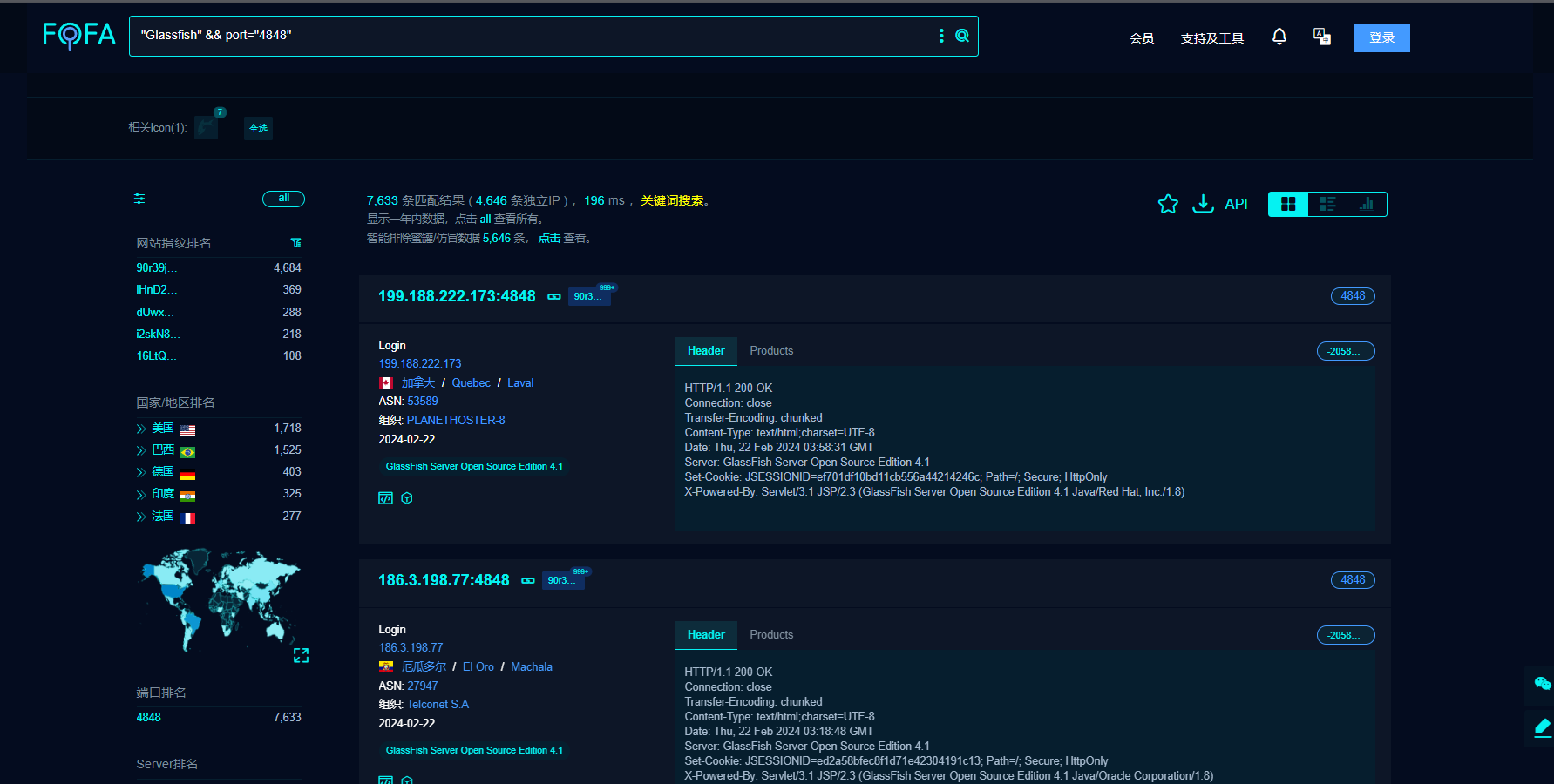The image size is (1554, 784).
Task: Click organization Telconet S.A link
Action: tap(438, 705)
